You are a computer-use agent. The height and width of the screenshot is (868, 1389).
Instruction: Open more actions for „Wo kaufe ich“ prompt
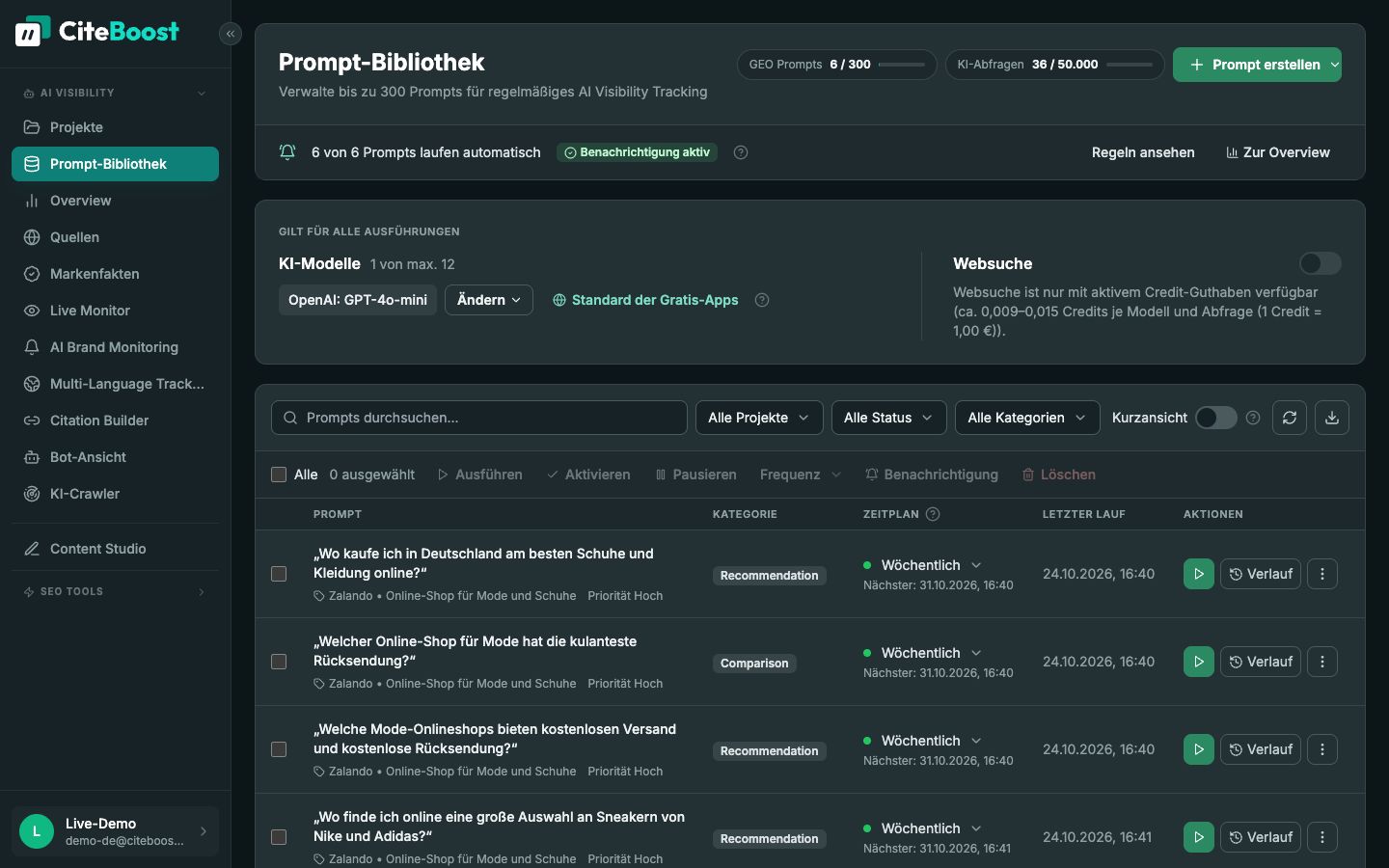(1322, 574)
